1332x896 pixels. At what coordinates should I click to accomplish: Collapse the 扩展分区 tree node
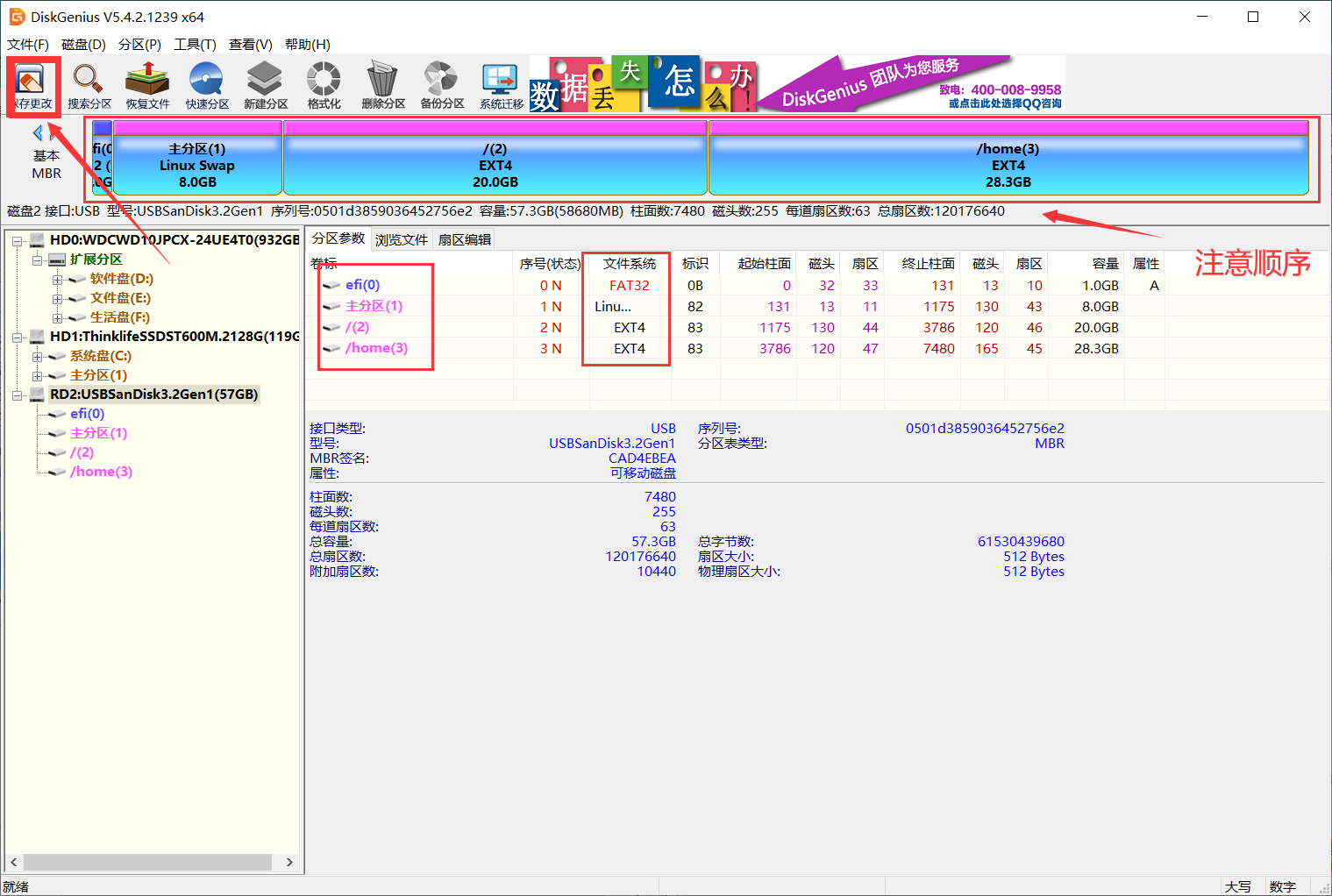click(38, 260)
